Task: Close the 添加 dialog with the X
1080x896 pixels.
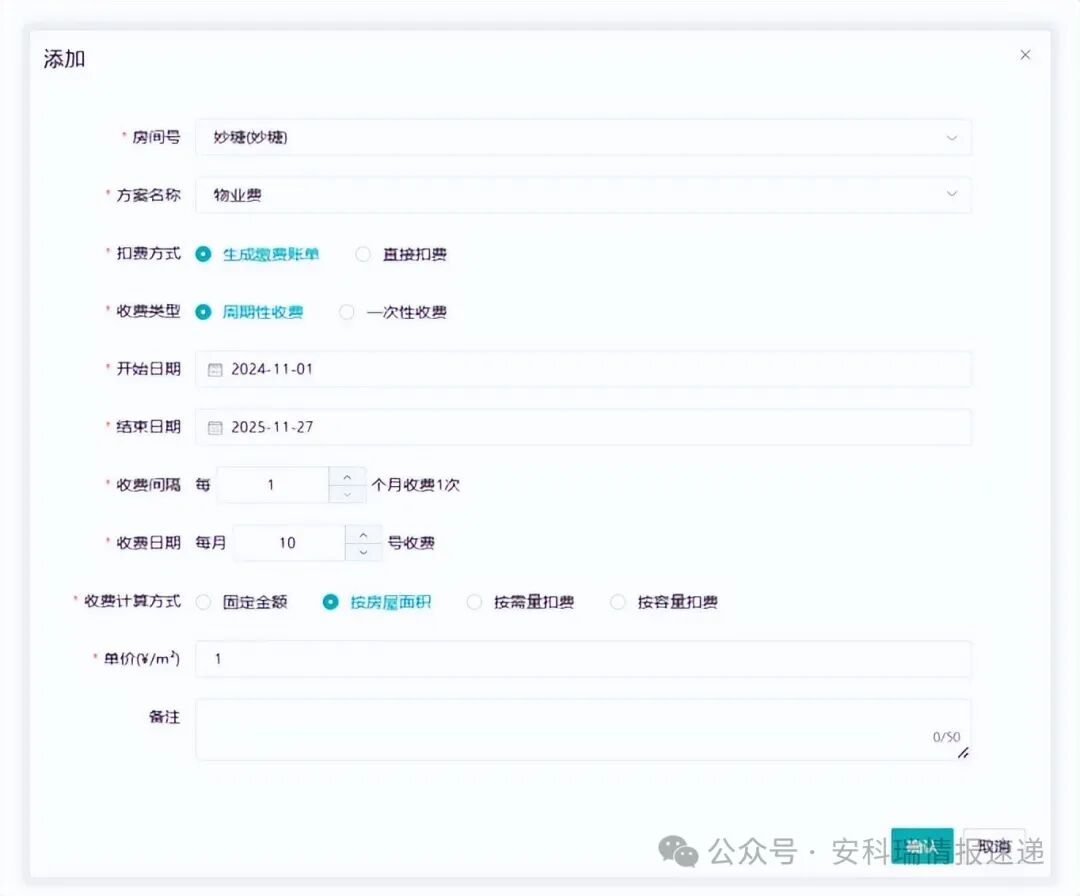Action: point(1025,55)
